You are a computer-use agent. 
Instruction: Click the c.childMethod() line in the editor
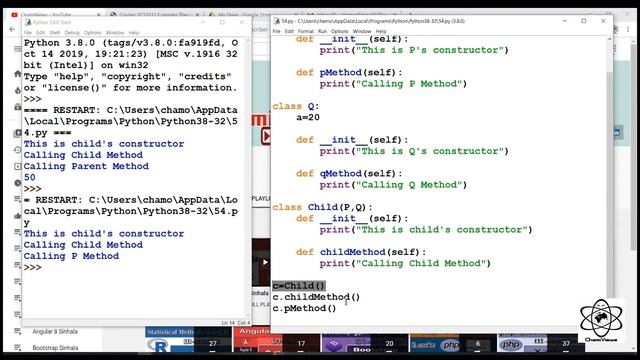pos(316,297)
